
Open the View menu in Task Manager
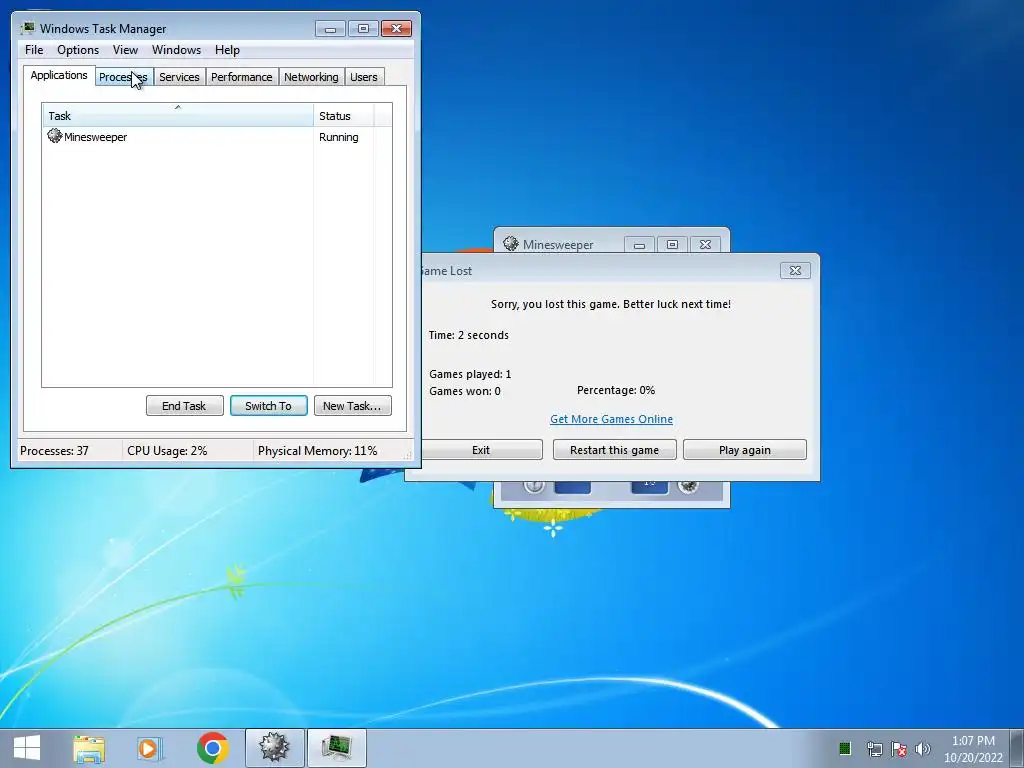[x=125, y=50]
